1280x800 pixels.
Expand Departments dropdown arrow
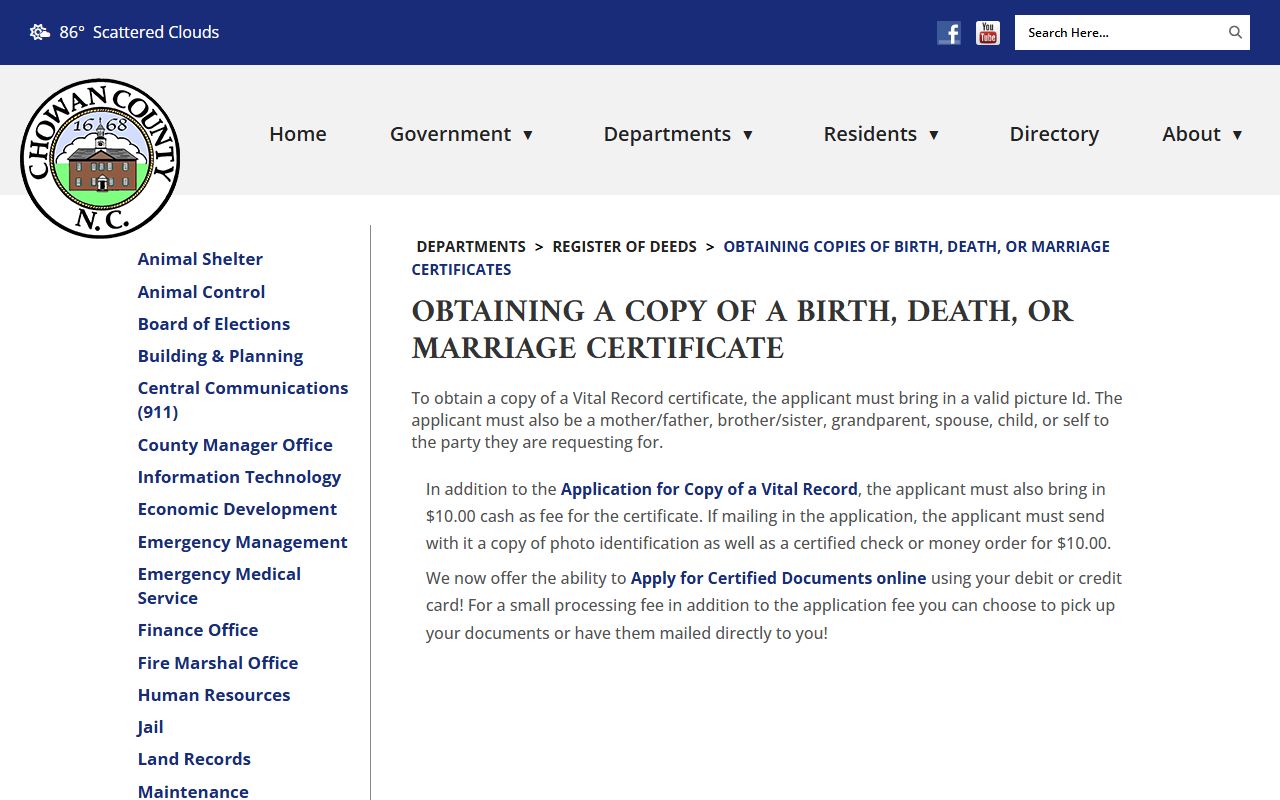pos(747,135)
